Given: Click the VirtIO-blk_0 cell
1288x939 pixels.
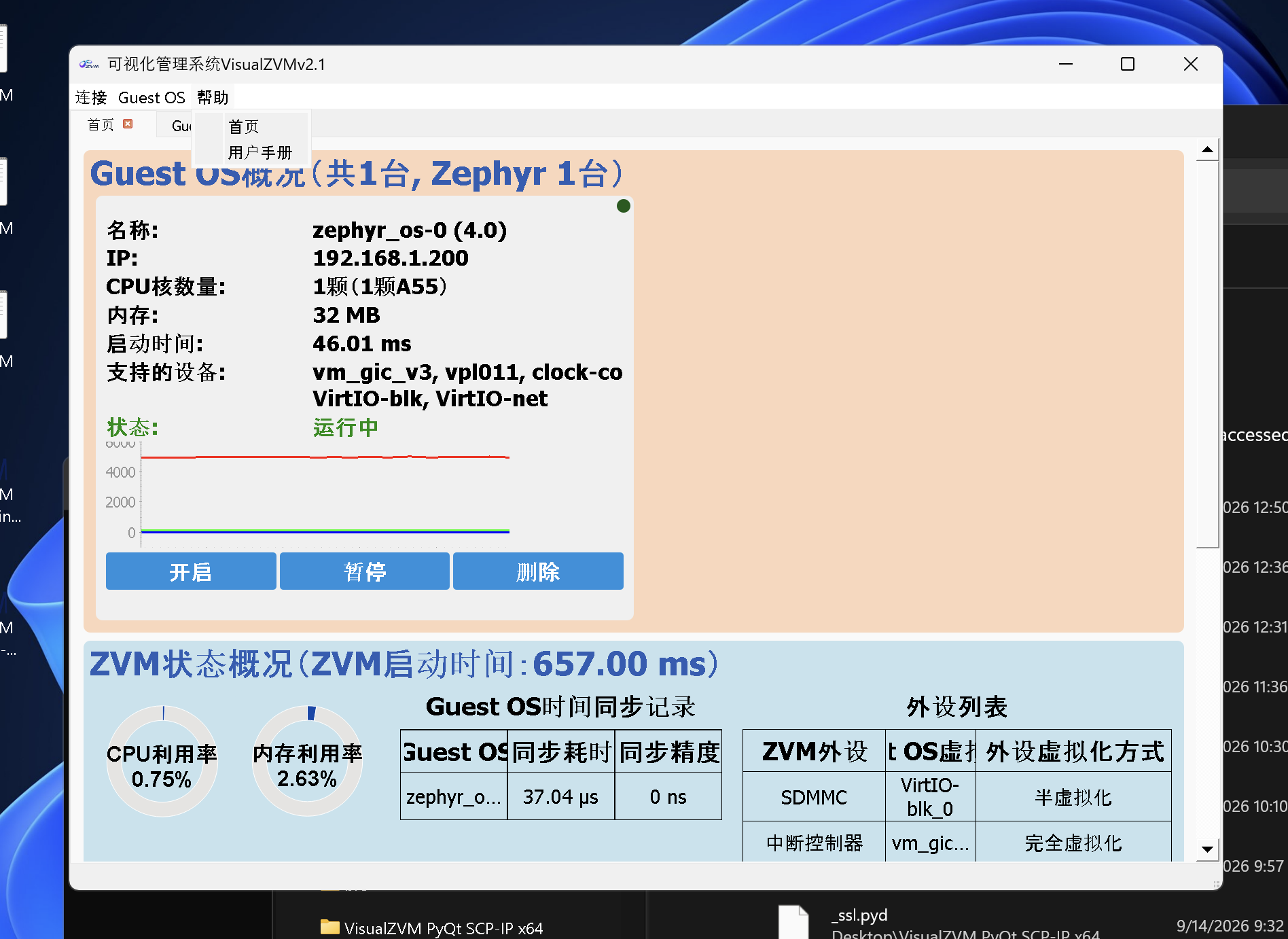Looking at the screenshot, I should 930,797.
